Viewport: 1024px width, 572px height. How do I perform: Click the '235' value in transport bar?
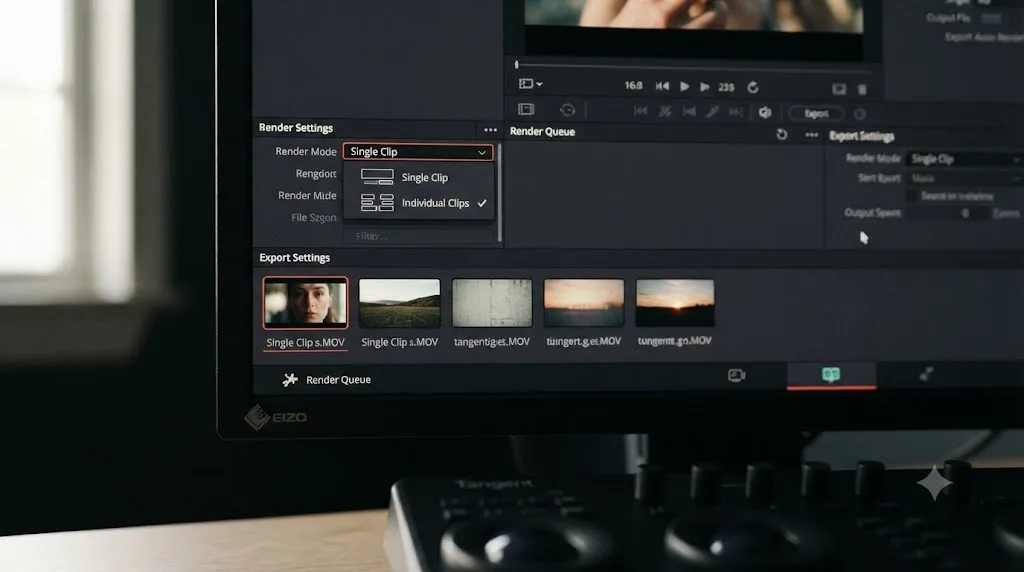pos(726,87)
